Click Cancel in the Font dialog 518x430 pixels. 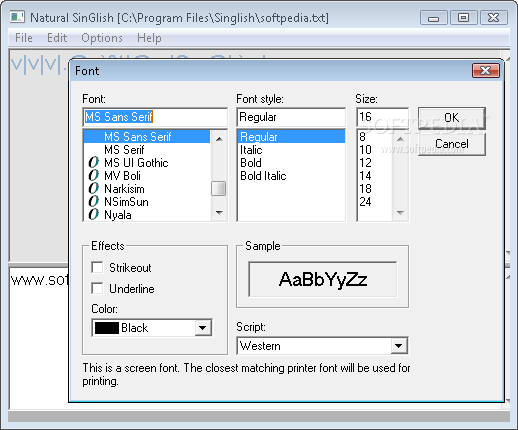tap(452, 144)
